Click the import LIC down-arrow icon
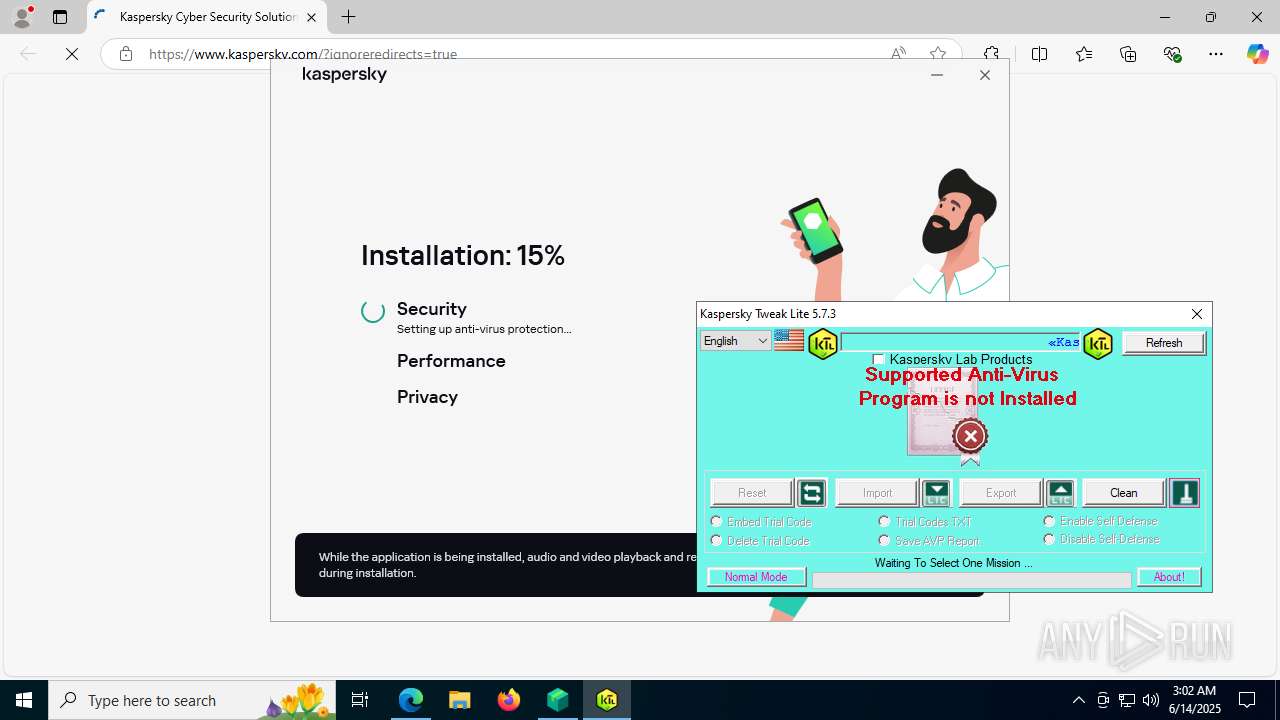Viewport: 1280px width, 720px height. [x=936, y=492]
